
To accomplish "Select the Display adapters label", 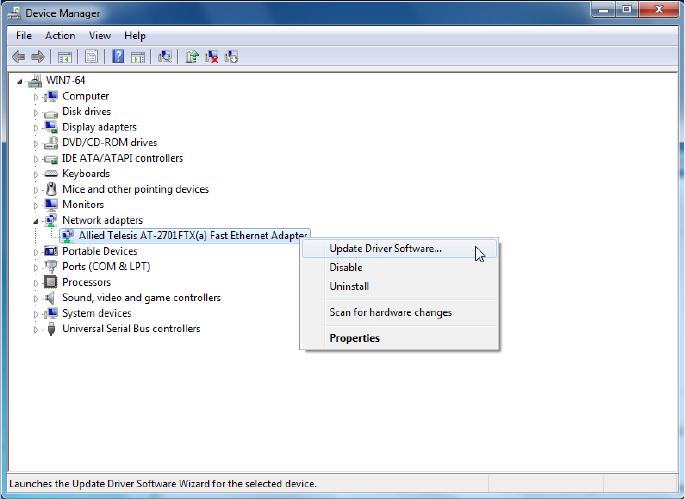I will coord(99,127).
